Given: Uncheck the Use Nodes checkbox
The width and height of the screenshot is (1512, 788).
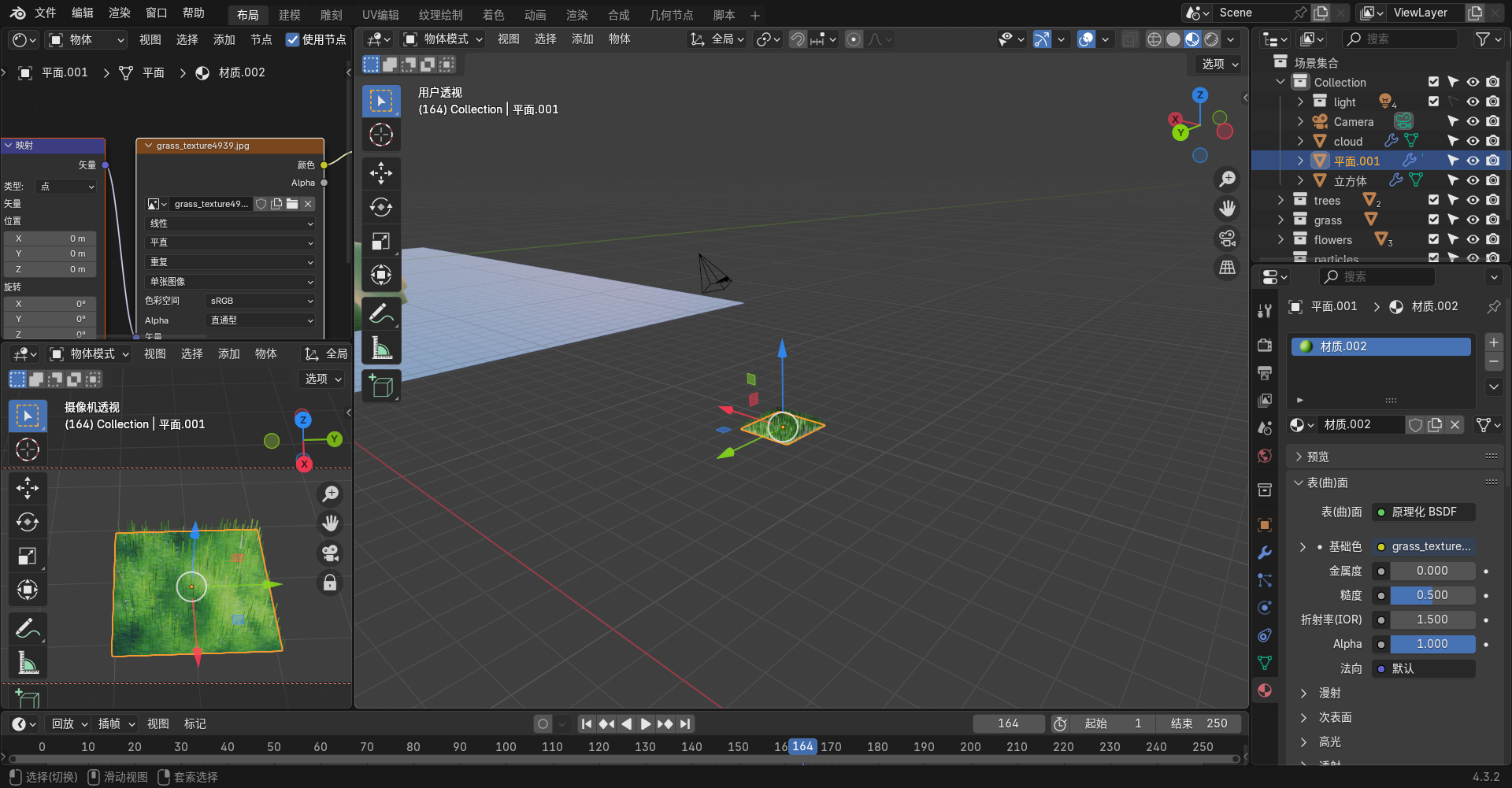Looking at the screenshot, I should (x=292, y=39).
